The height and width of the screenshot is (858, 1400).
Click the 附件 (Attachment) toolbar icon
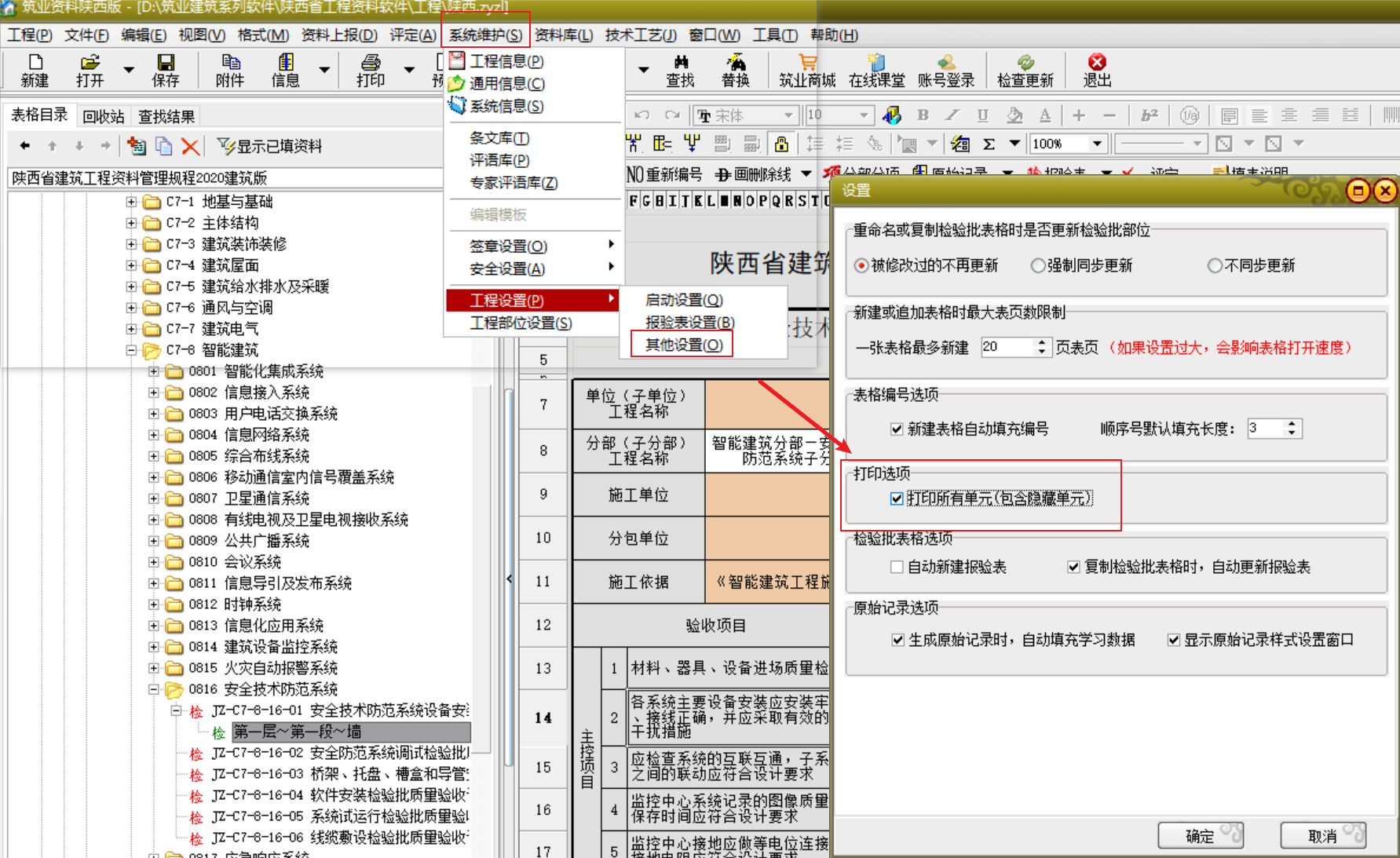point(230,70)
